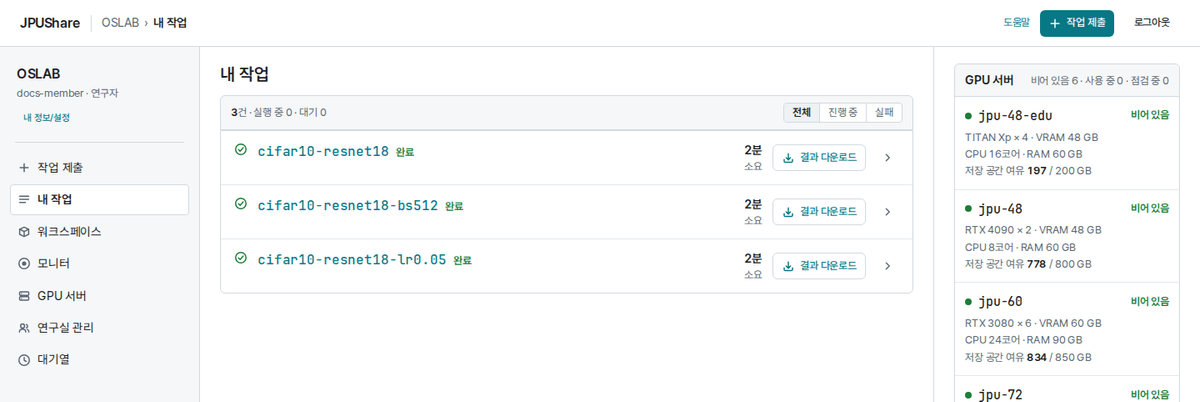Image resolution: width=1200 pixels, height=402 pixels.
Task: Click the plus icon beside 작업 제출 in sidebar
Action: [x=24, y=168]
